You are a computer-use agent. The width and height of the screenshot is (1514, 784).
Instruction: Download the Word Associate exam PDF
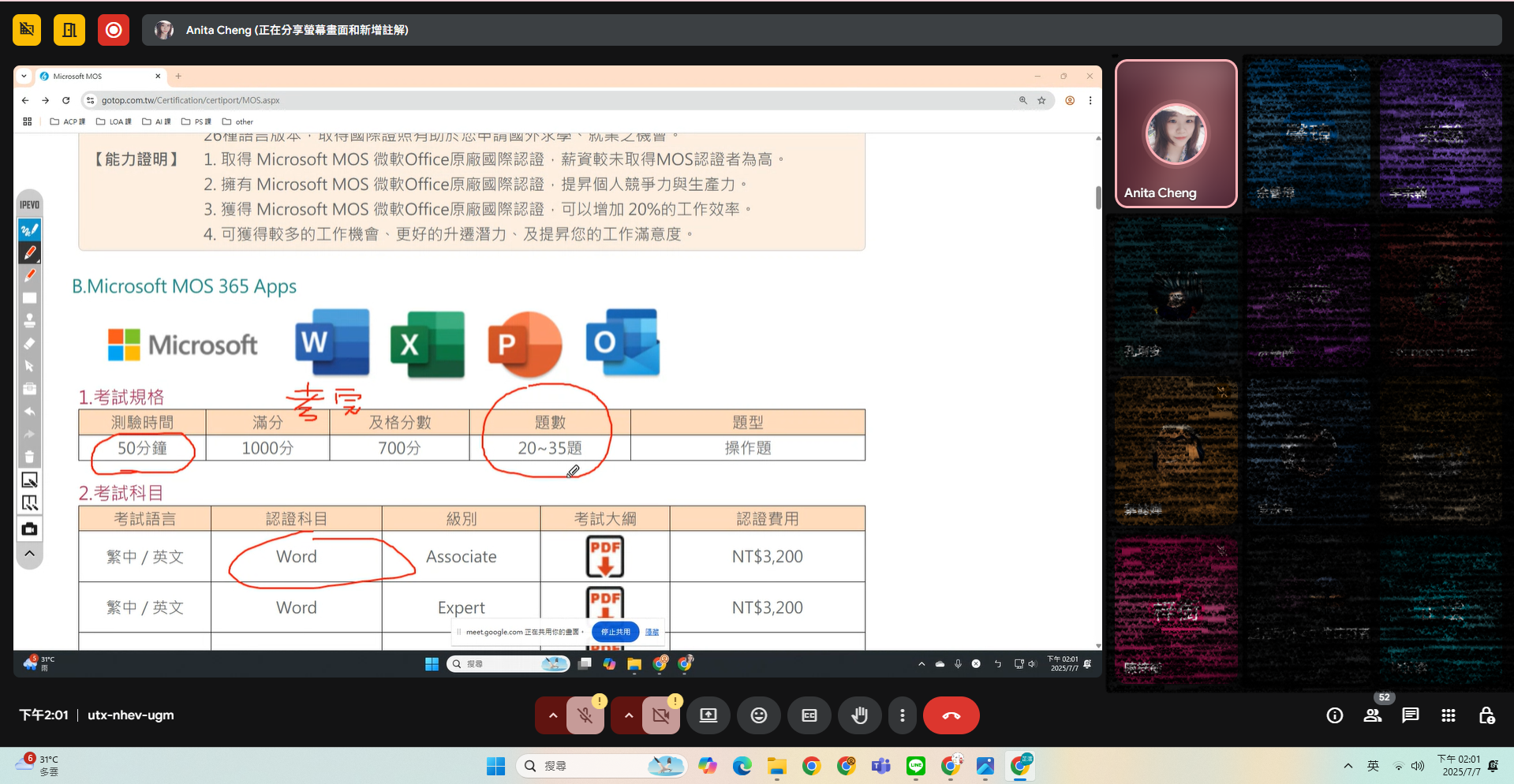point(604,556)
